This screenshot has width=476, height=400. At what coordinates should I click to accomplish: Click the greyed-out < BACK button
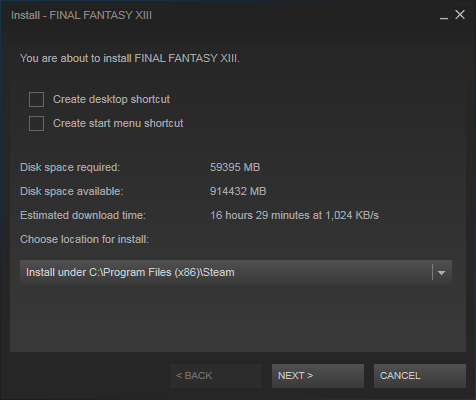coord(216,376)
